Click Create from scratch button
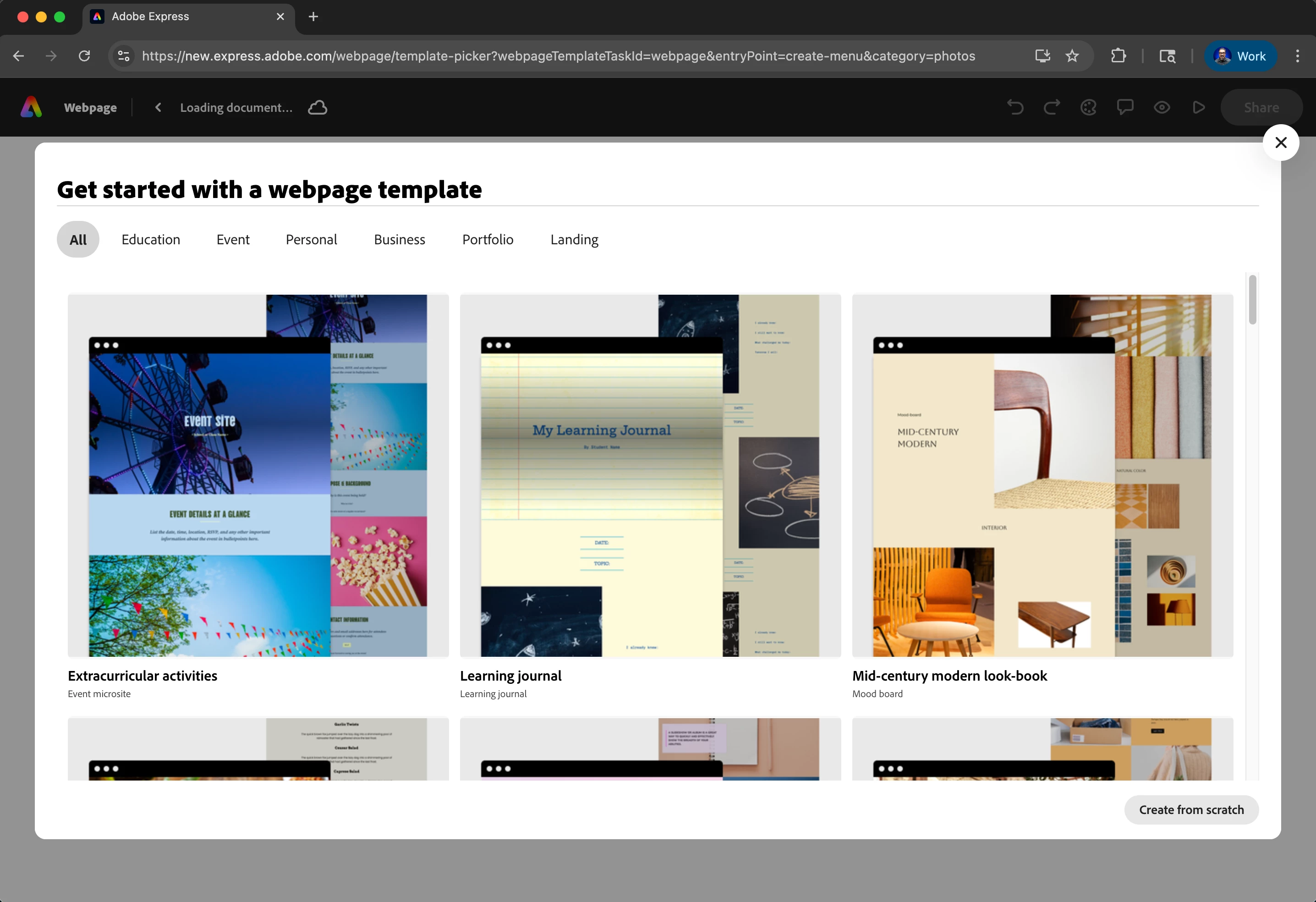Viewport: 1316px width, 902px height. pos(1191,810)
